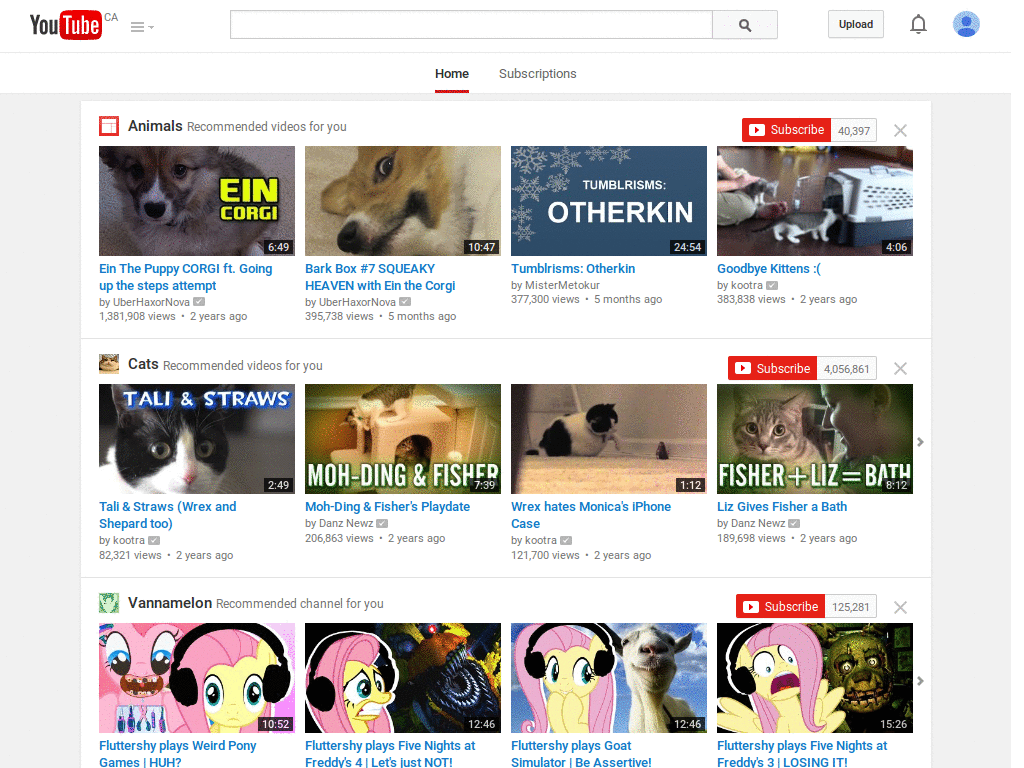Image resolution: width=1024 pixels, height=768 pixels.
Task: Open the Vannamelon section heading
Action: (170, 603)
